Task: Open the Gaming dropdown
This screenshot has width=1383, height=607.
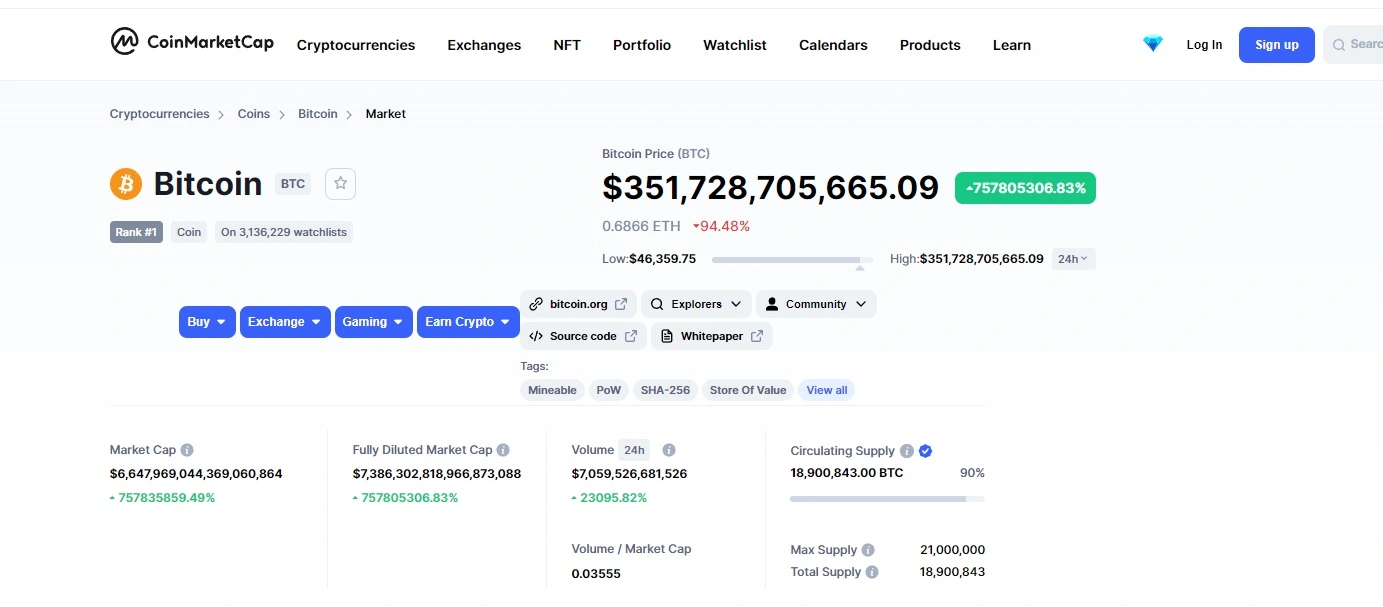Action: tap(374, 322)
